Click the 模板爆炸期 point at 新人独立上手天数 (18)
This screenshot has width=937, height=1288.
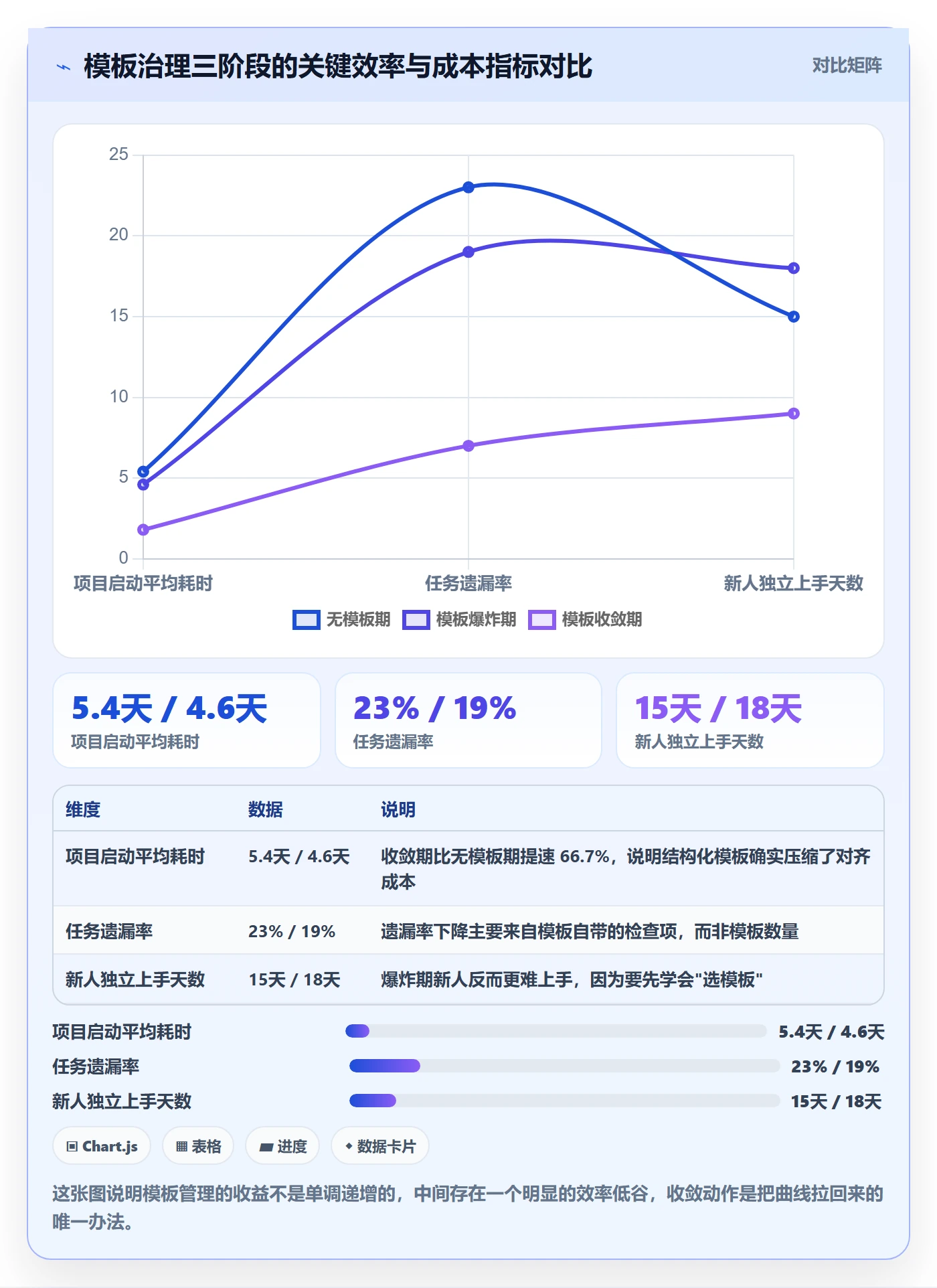click(794, 268)
